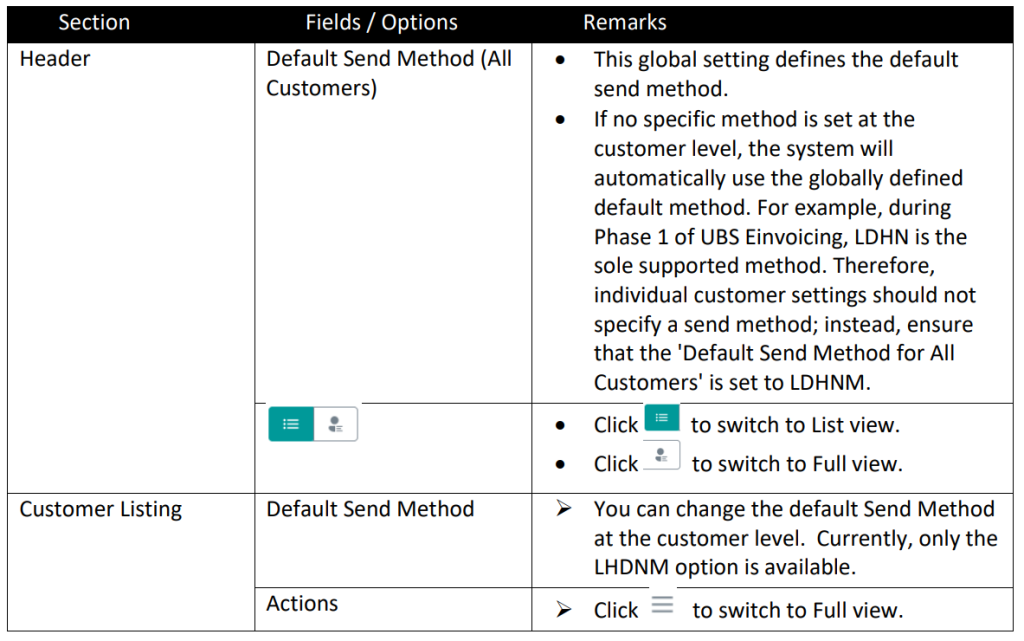The height and width of the screenshot is (641, 1024).
Task: Click the small teal list icon in Remarks
Action: pyautogui.click(x=662, y=418)
